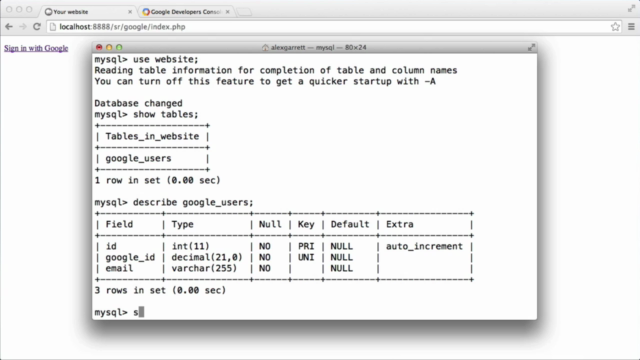Click the auto_increment extra cell
The width and height of the screenshot is (640, 360).
tap(424, 247)
